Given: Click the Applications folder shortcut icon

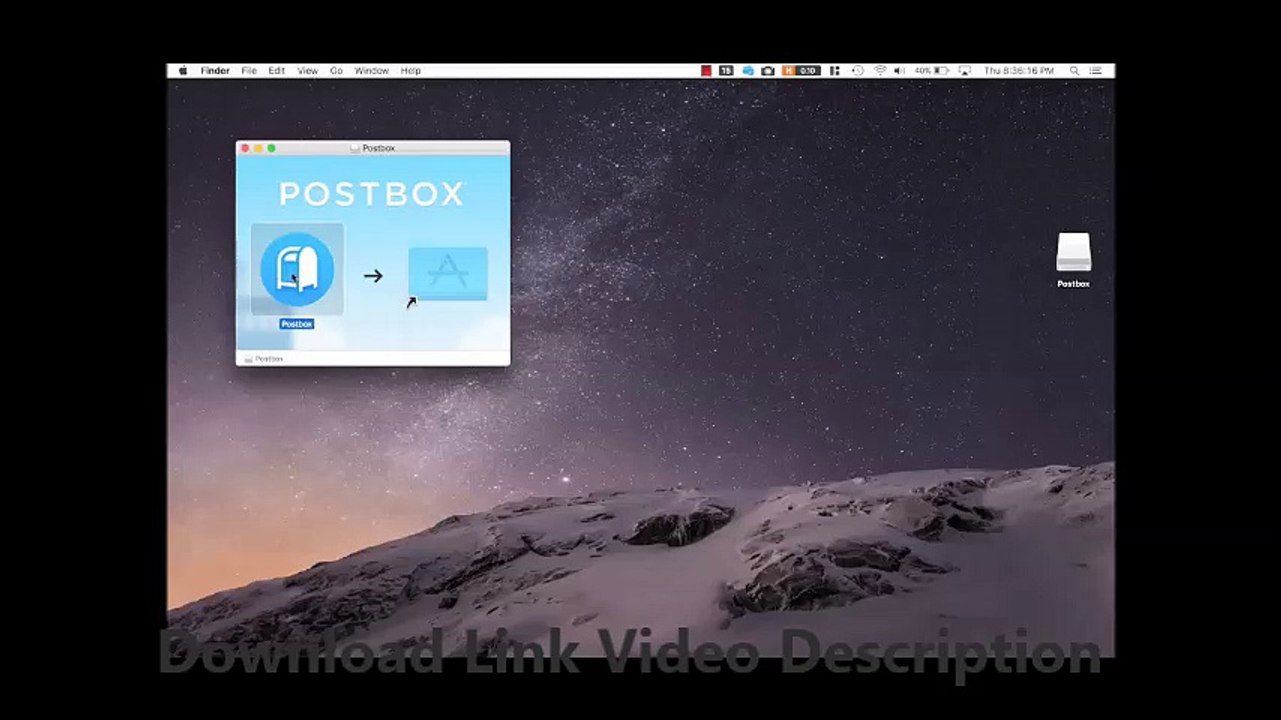Looking at the screenshot, I should (x=448, y=274).
